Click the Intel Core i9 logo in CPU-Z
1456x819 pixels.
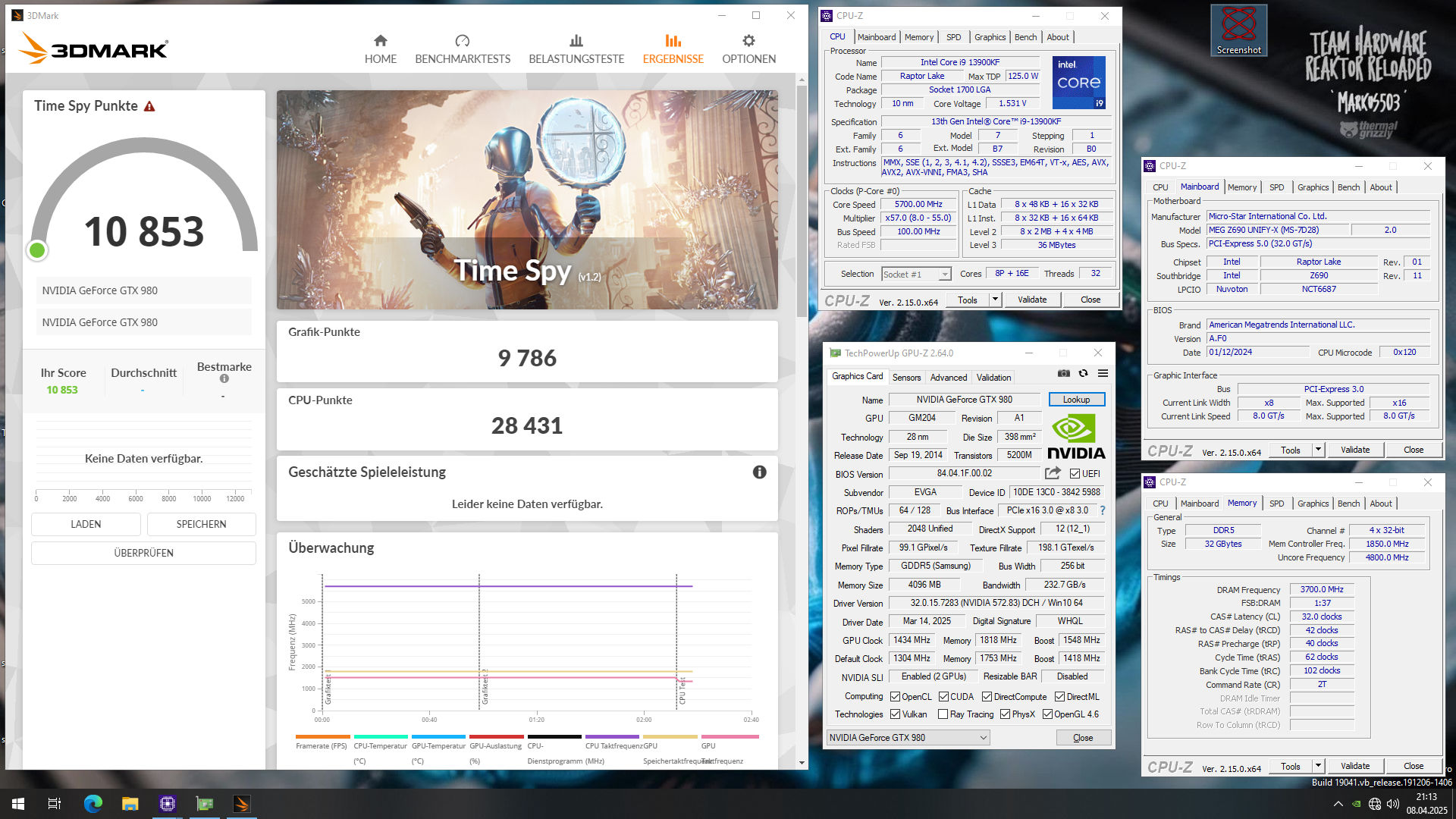click(1078, 83)
